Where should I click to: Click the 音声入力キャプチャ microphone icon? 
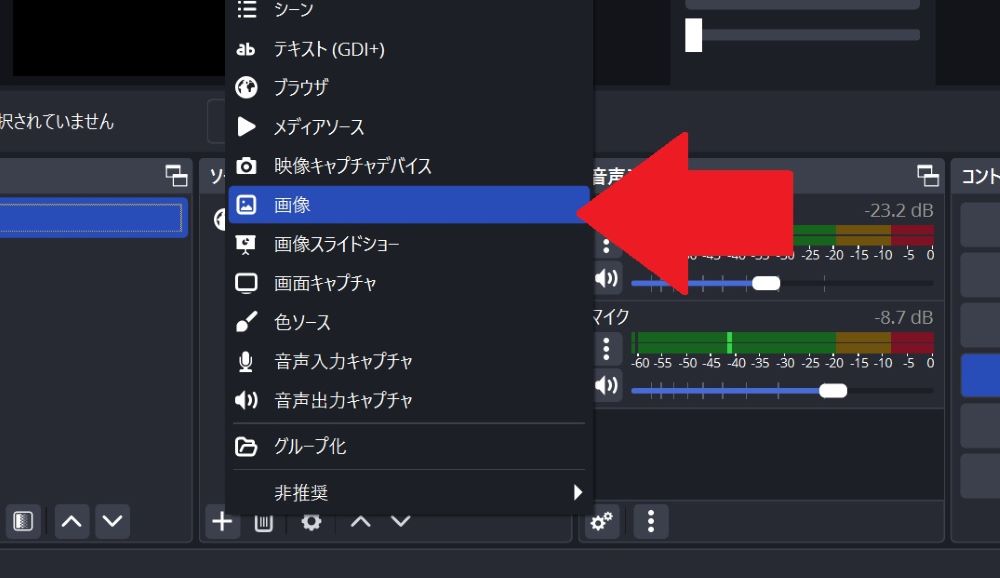[x=246, y=361]
